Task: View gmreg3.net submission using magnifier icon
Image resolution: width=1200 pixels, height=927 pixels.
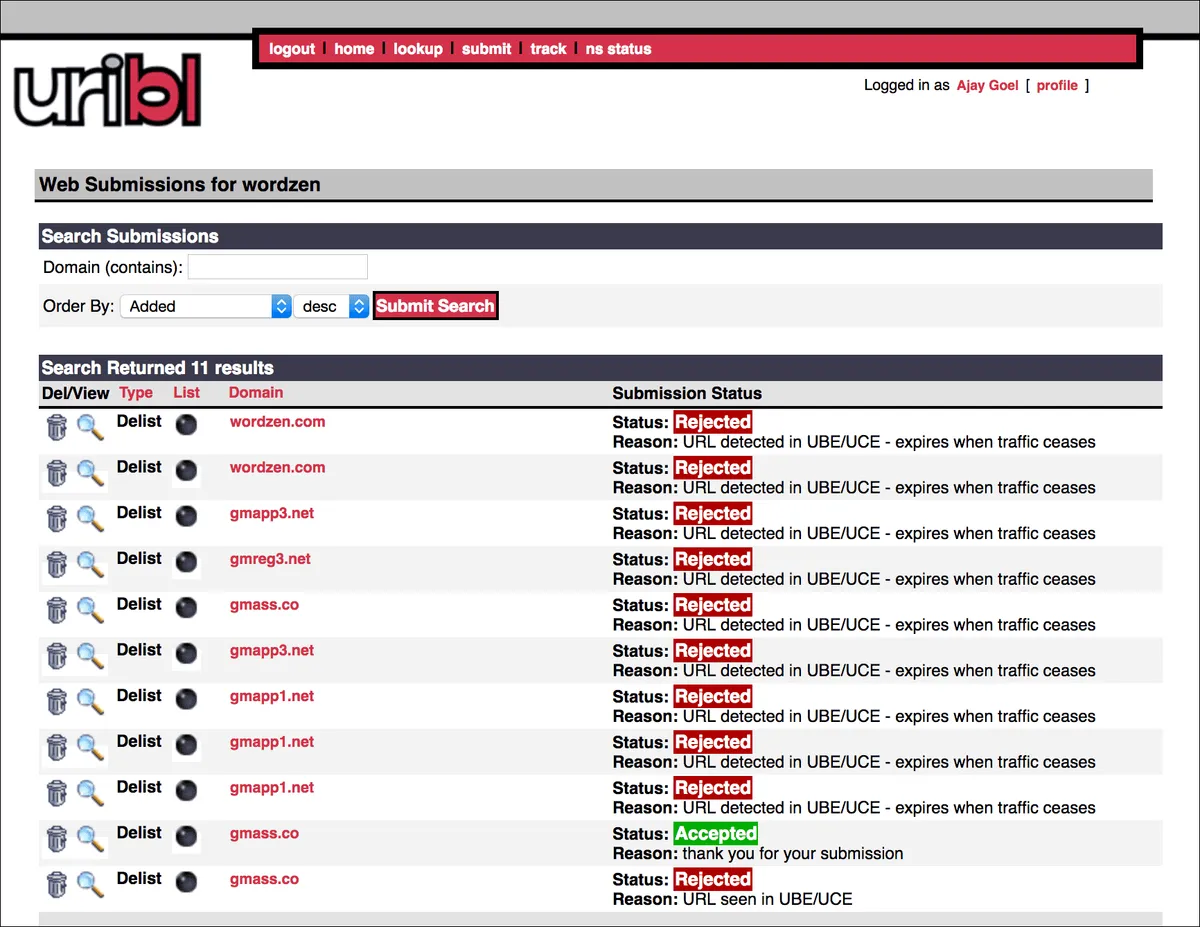Action: 90,565
